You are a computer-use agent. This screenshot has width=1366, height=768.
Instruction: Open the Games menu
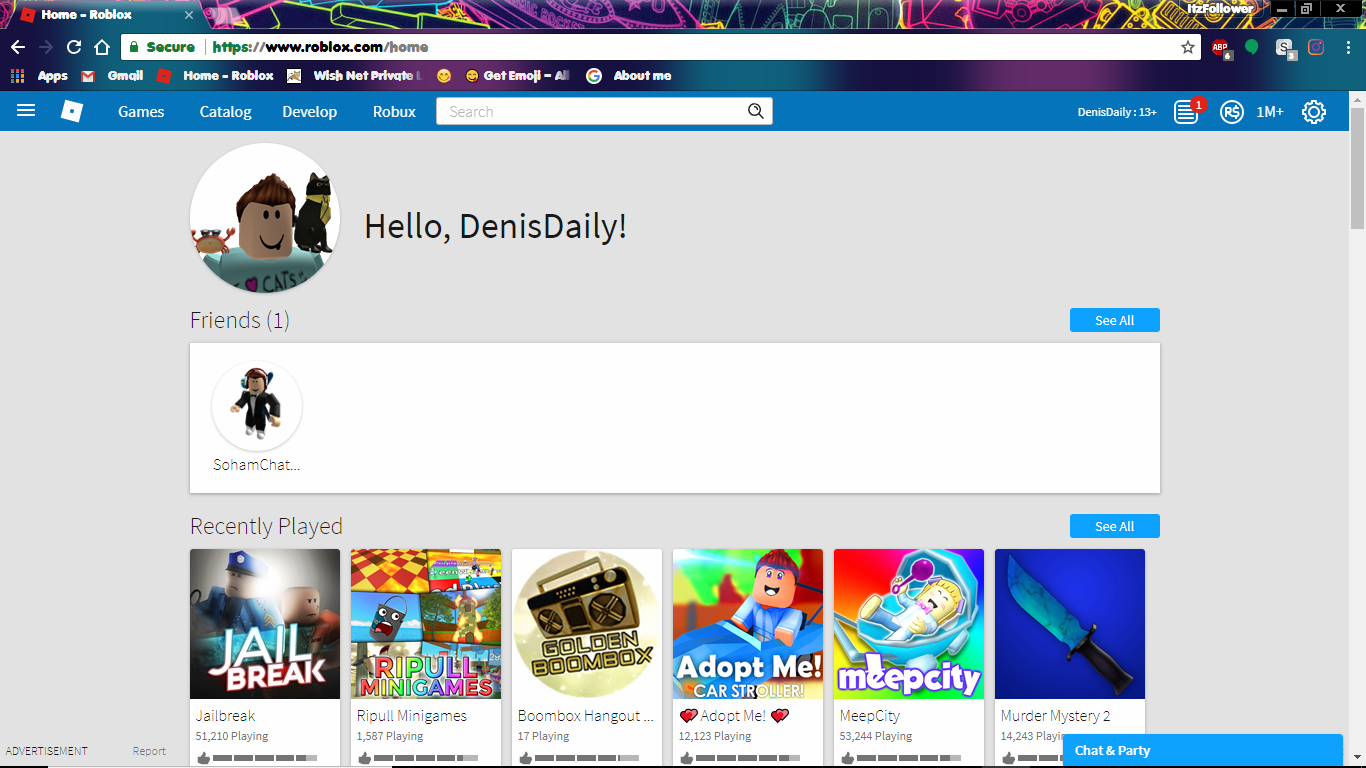pyautogui.click(x=141, y=111)
